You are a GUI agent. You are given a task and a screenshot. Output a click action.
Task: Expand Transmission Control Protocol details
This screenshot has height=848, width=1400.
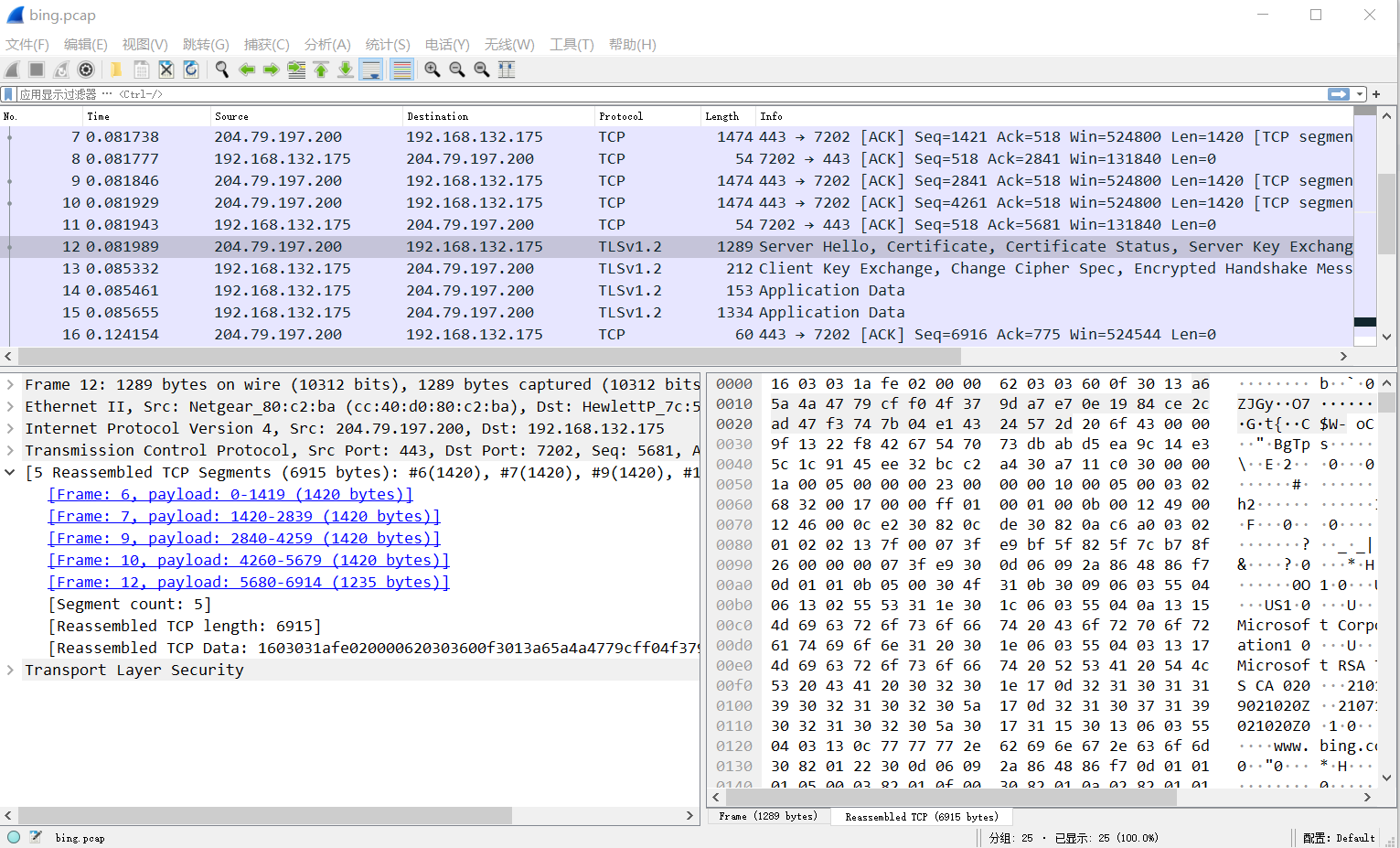pos(10,451)
